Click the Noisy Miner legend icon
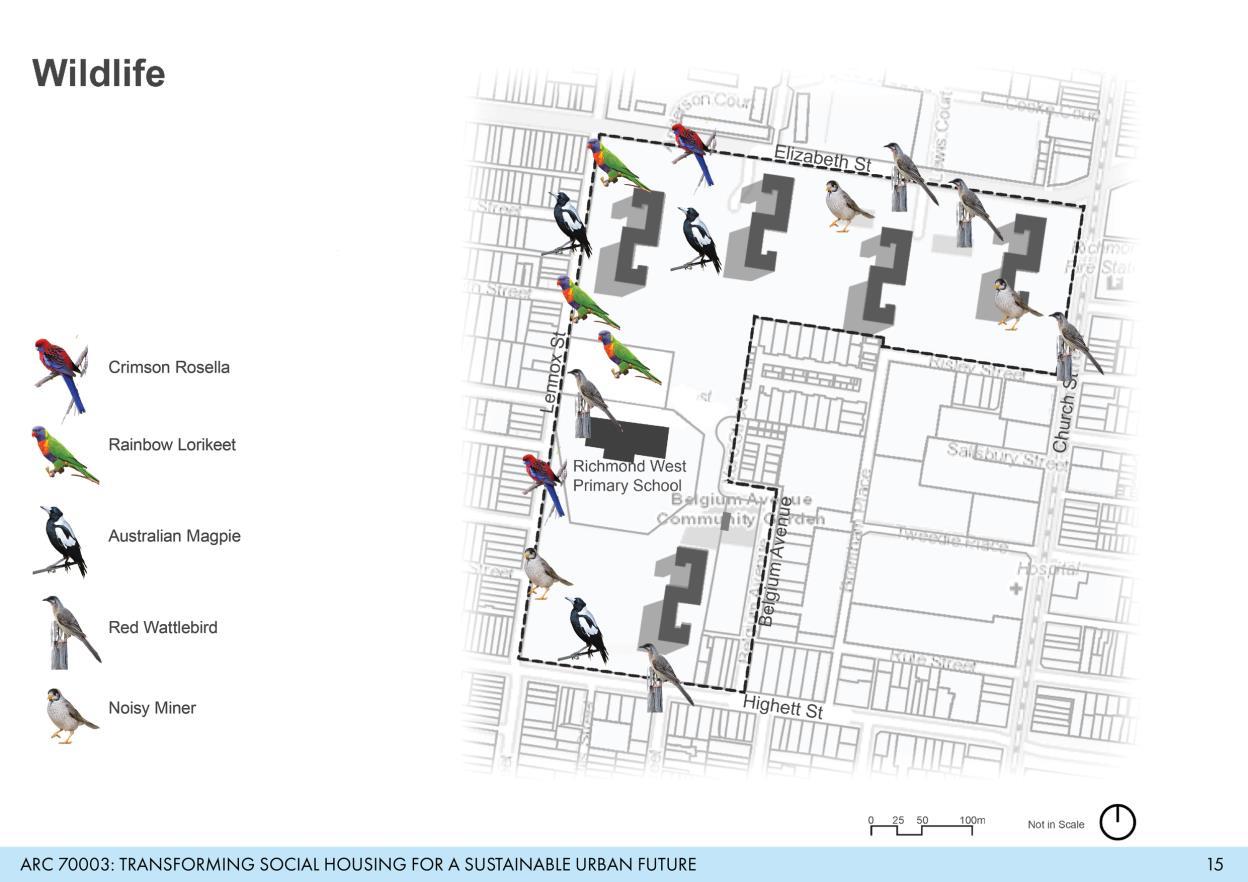 (x=72, y=716)
